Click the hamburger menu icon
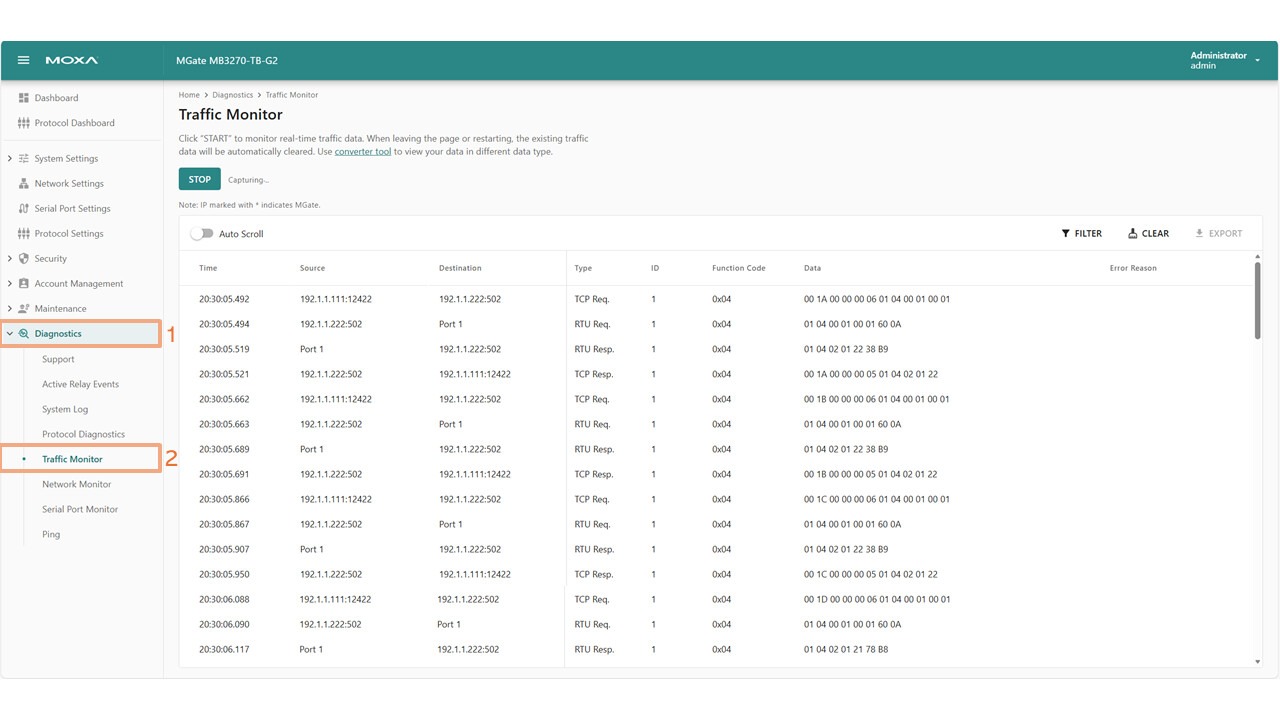 [x=24, y=61]
